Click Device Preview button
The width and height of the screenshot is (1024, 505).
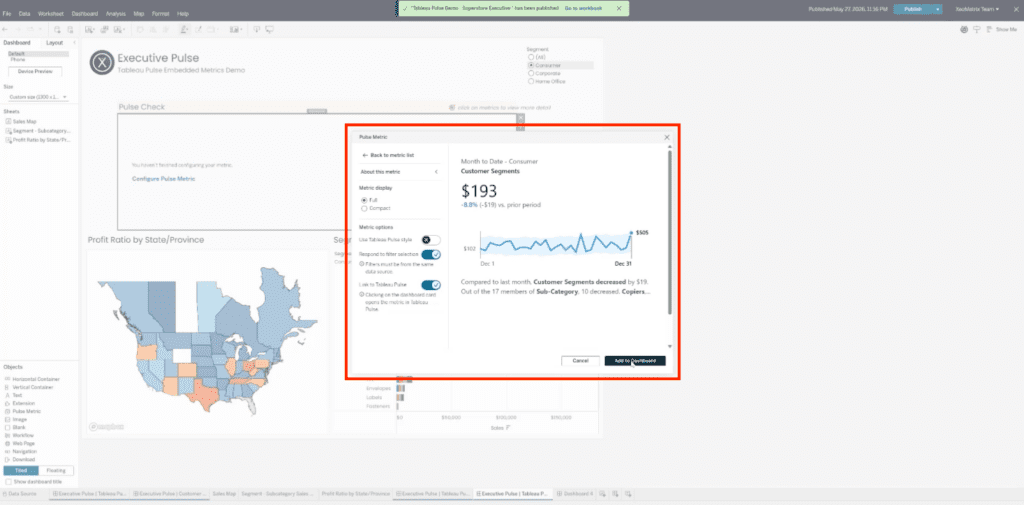[x=35, y=71]
